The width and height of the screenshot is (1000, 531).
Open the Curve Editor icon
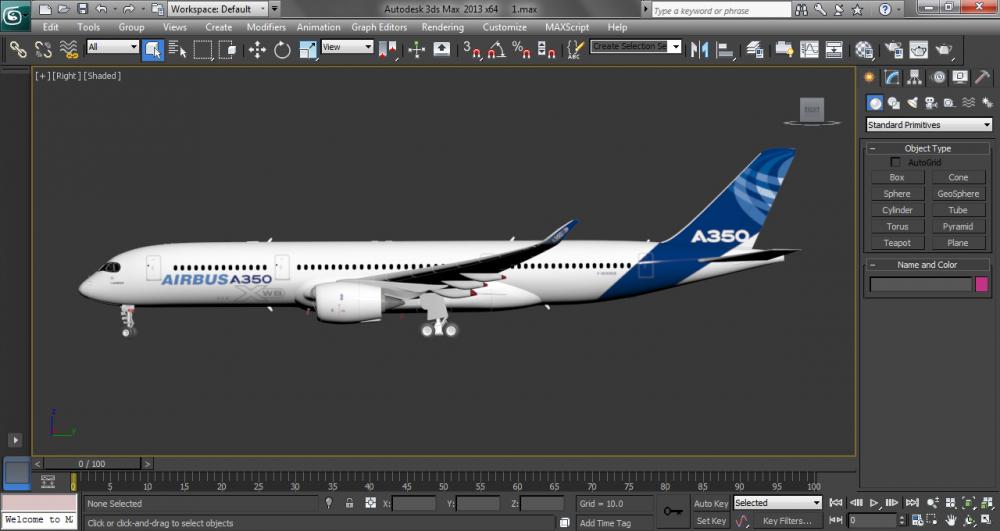tap(809, 49)
